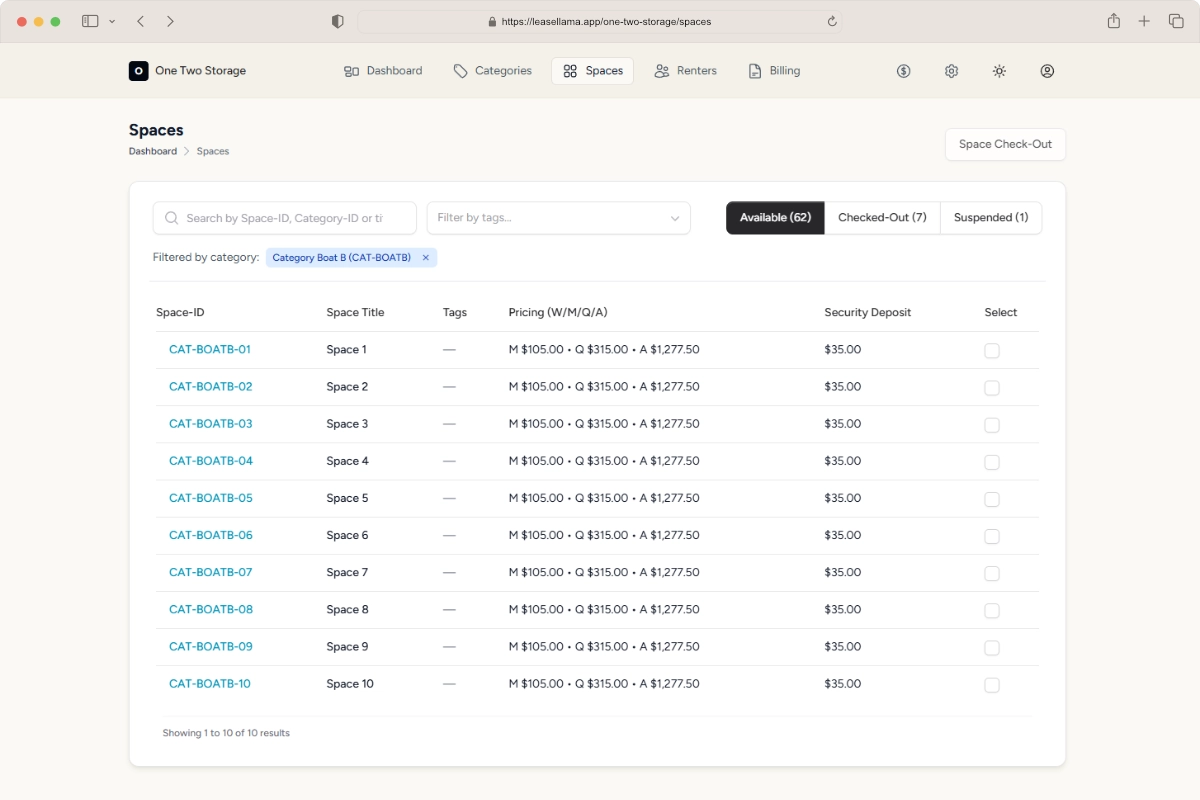
Task: Open the Dashboard nav item
Action: coord(383,71)
